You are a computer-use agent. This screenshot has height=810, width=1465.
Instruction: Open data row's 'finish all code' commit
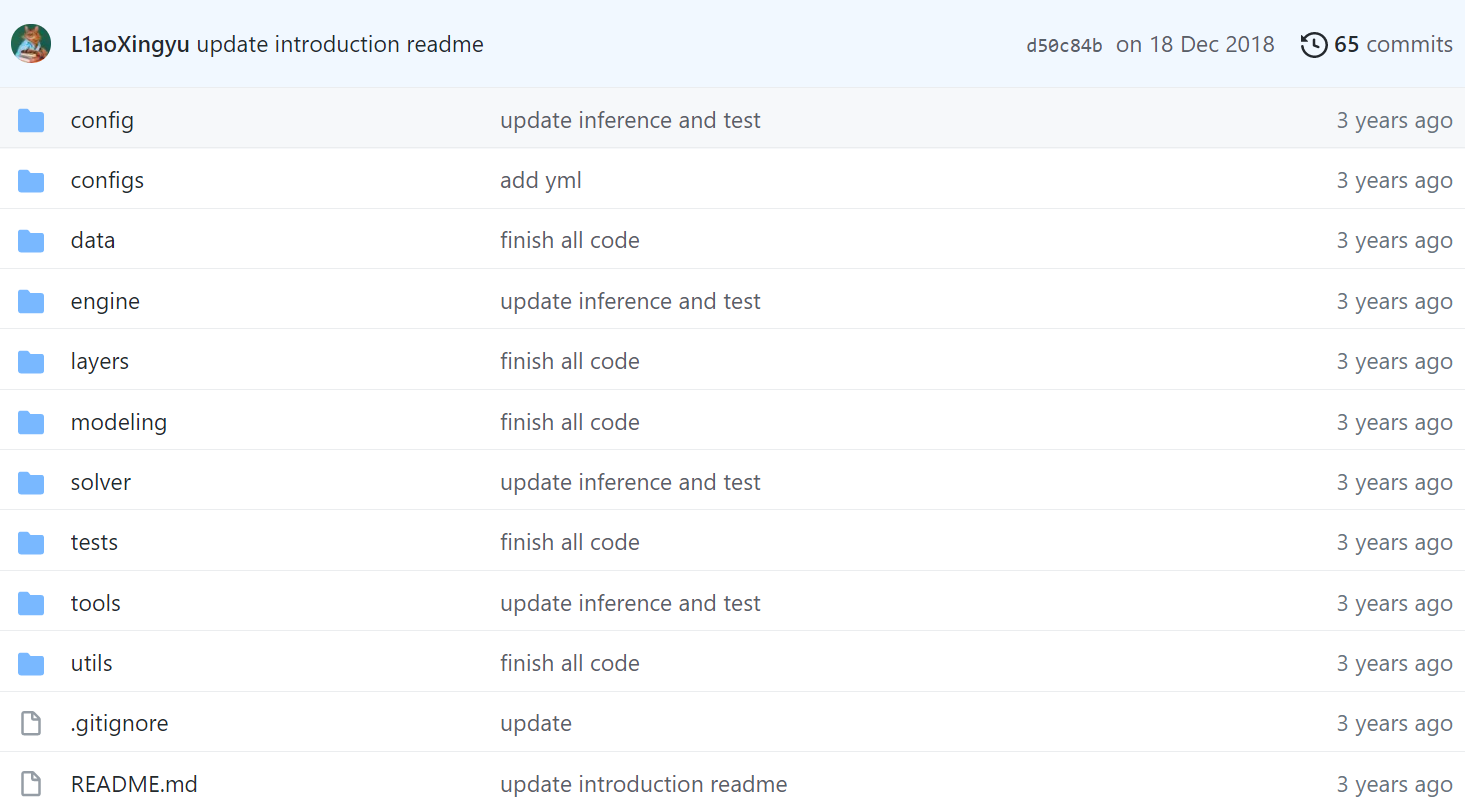point(570,240)
